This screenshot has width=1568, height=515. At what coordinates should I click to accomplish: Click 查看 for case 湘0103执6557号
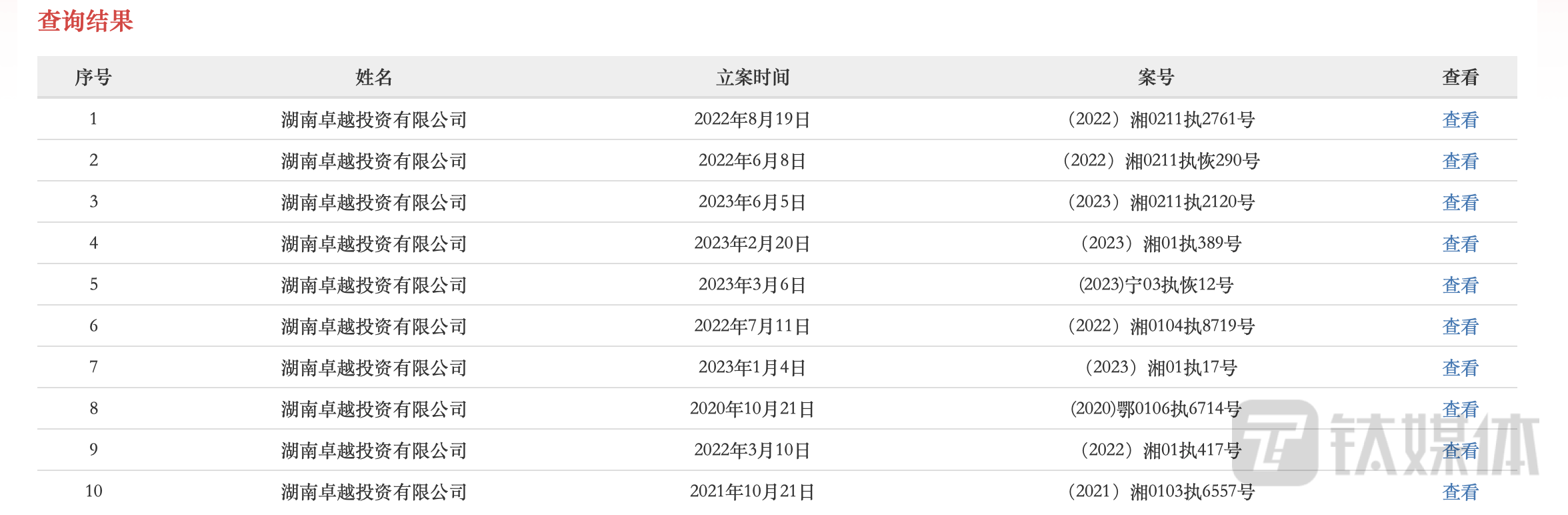pos(1460,492)
